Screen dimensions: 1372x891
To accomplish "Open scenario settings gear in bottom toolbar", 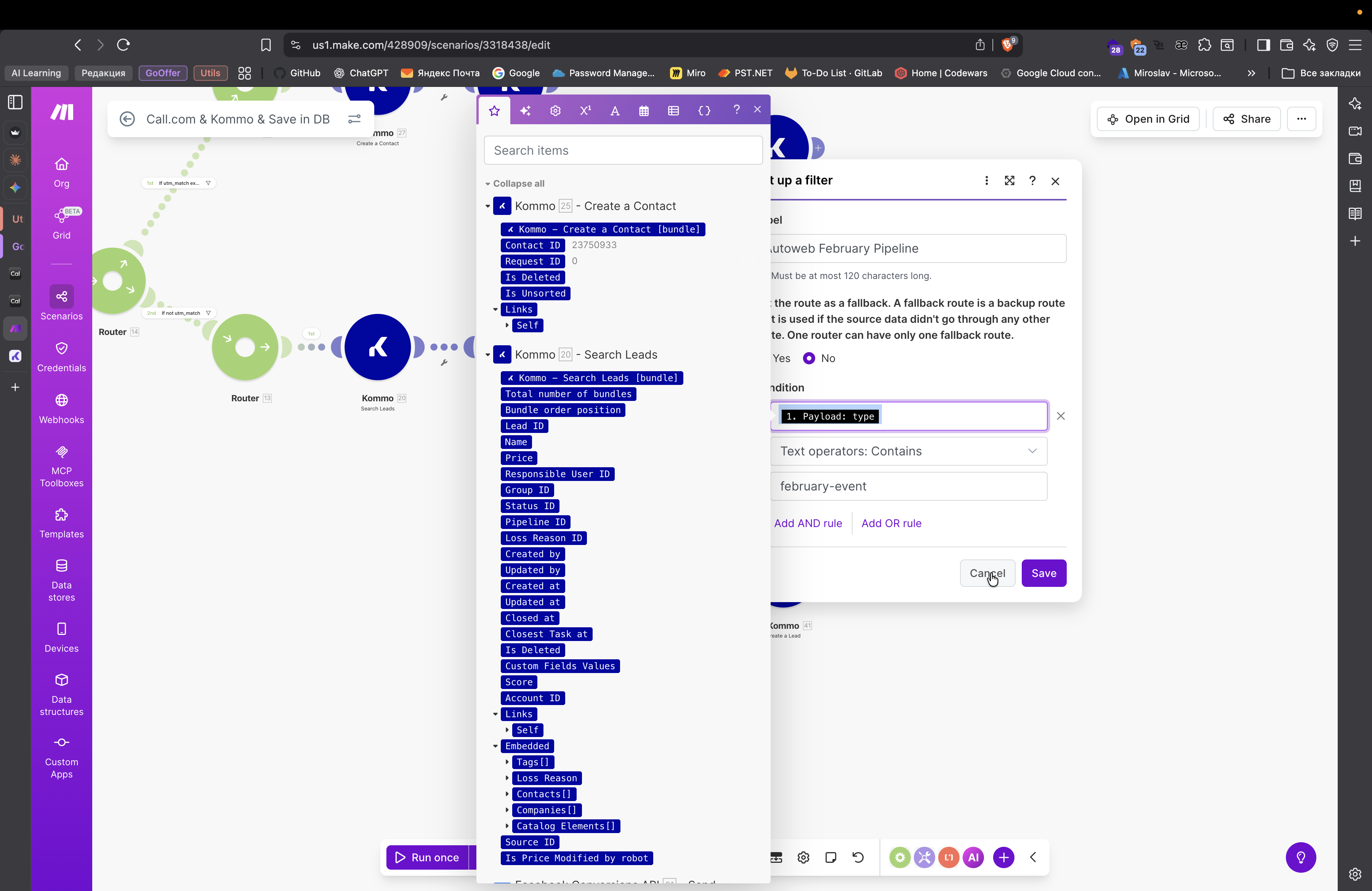I will 803,857.
